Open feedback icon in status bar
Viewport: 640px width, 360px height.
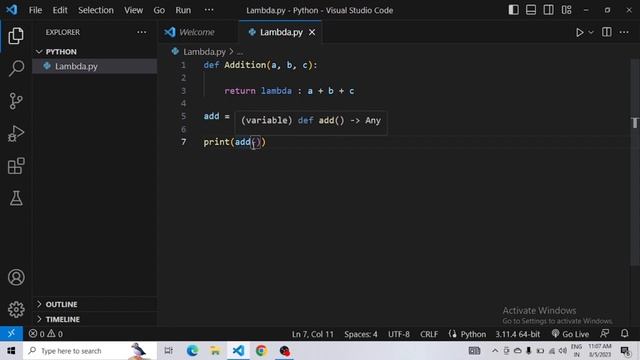[x=605, y=333]
